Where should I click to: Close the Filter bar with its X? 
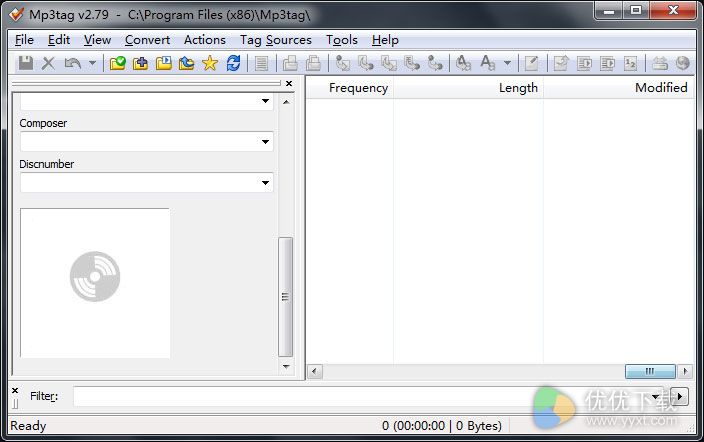(15, 390)
